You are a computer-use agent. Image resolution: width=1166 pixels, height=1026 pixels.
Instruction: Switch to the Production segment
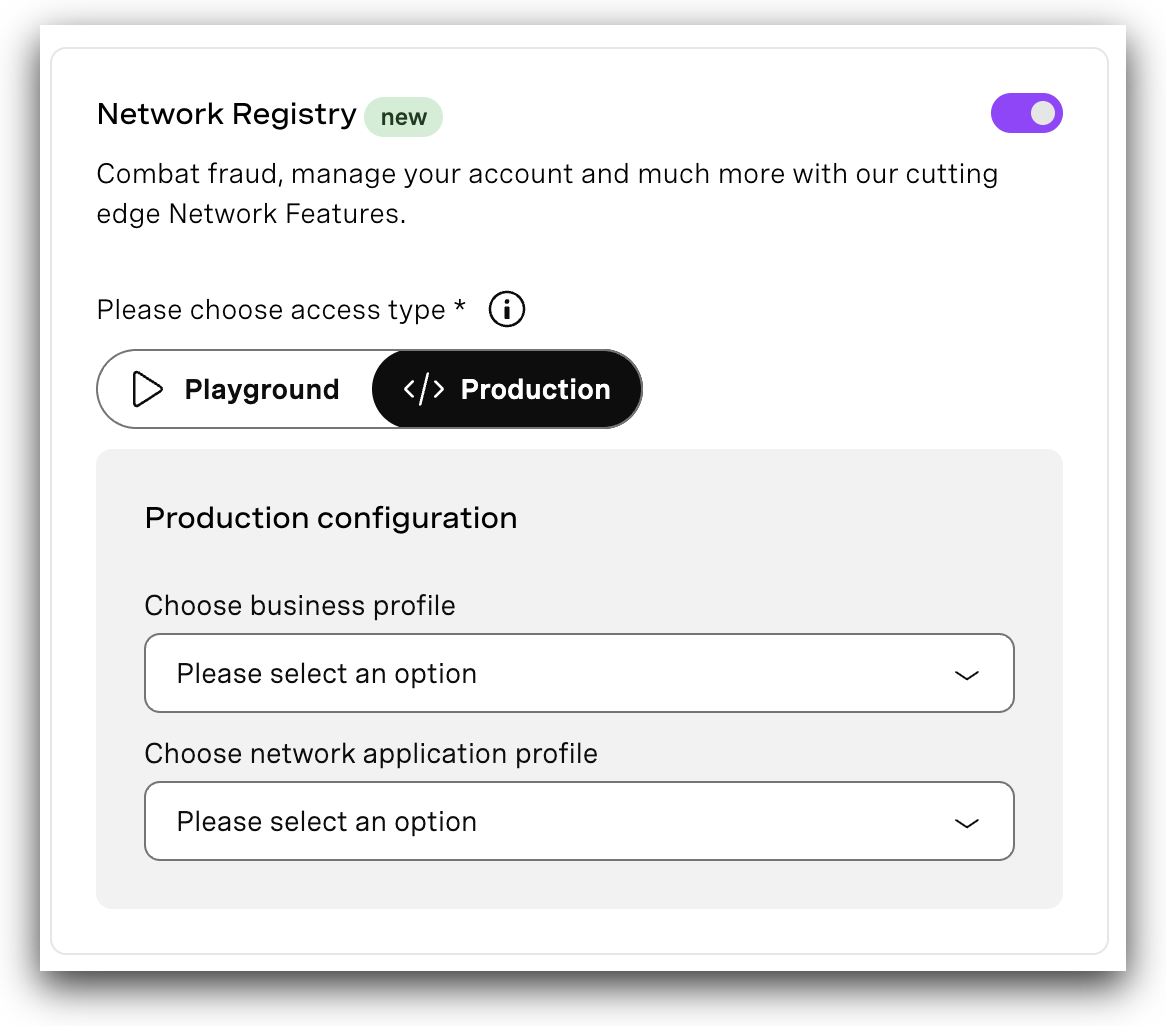pos(506,389)
